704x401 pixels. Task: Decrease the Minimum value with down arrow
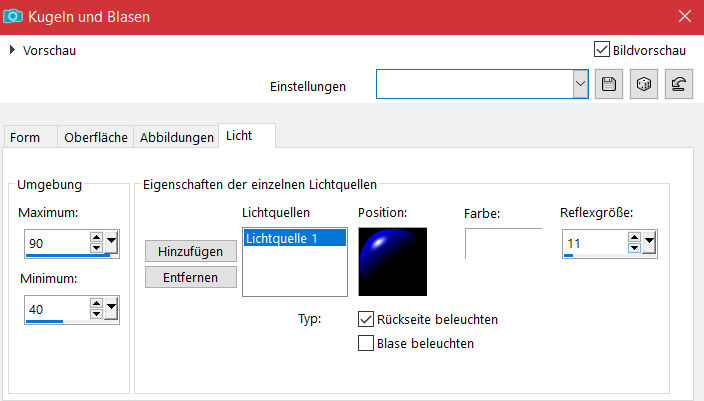click(96, 315)
